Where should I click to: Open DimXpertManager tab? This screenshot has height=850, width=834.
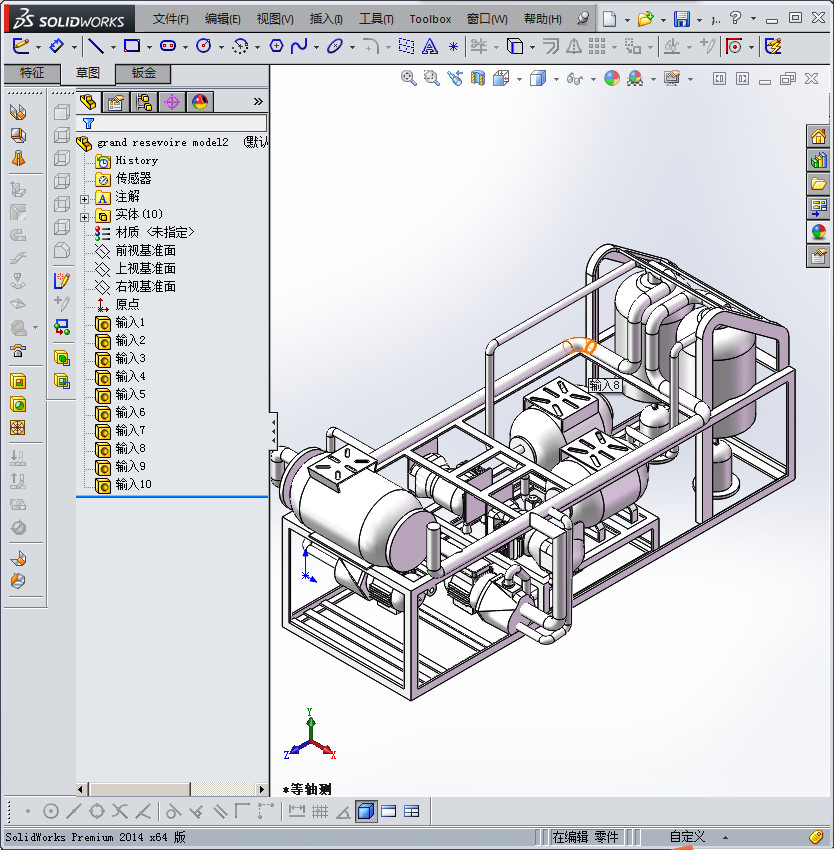172,101
